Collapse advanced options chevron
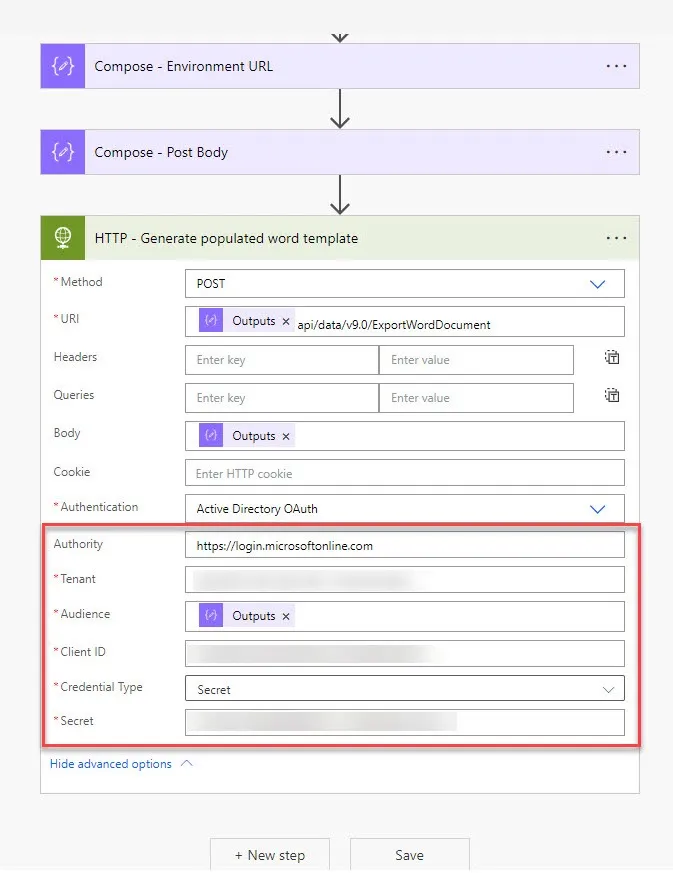The width and height of the screenshot is (673, 873). [x=187, y=763]
